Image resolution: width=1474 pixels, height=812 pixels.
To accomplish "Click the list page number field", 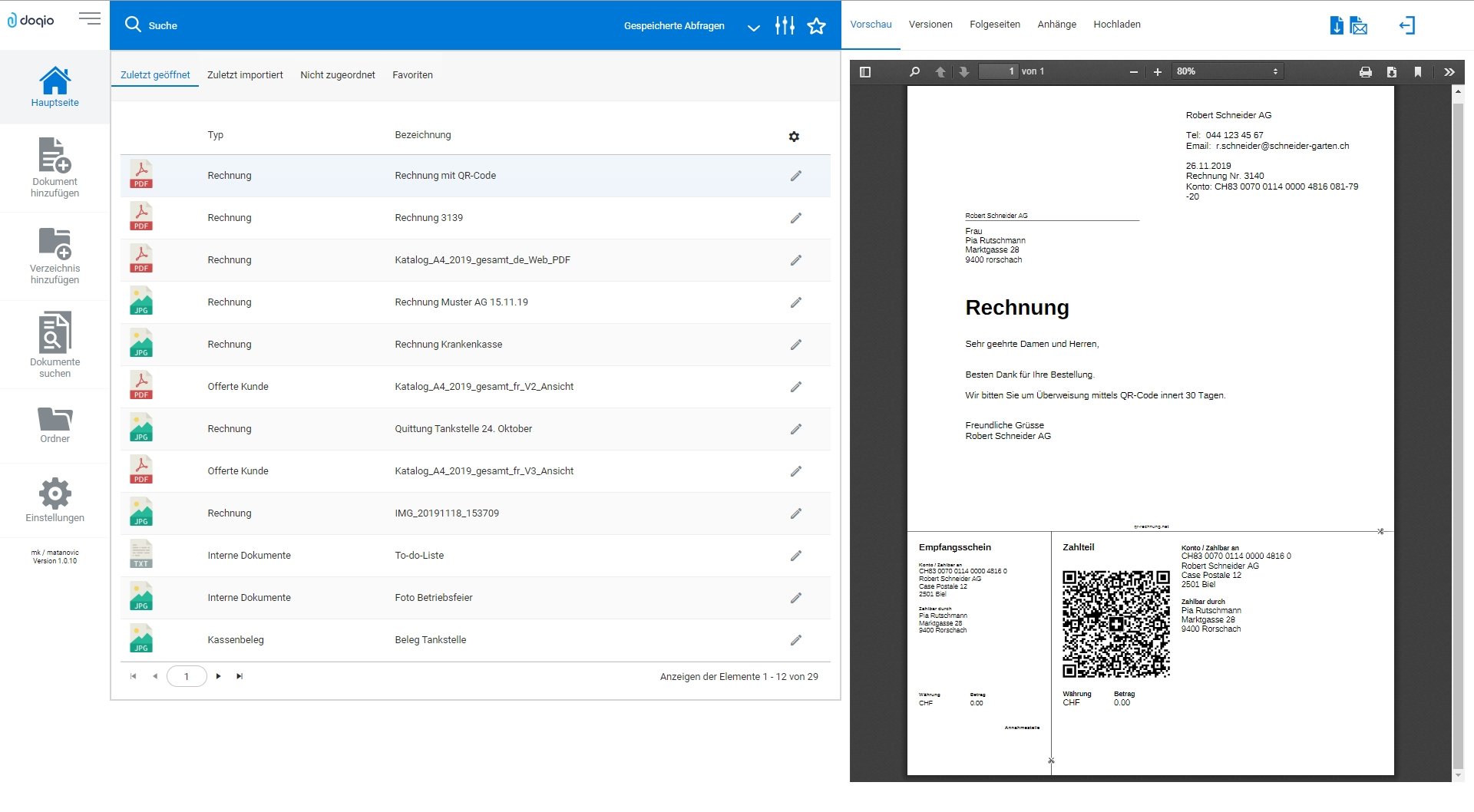I will click(187, 676).
